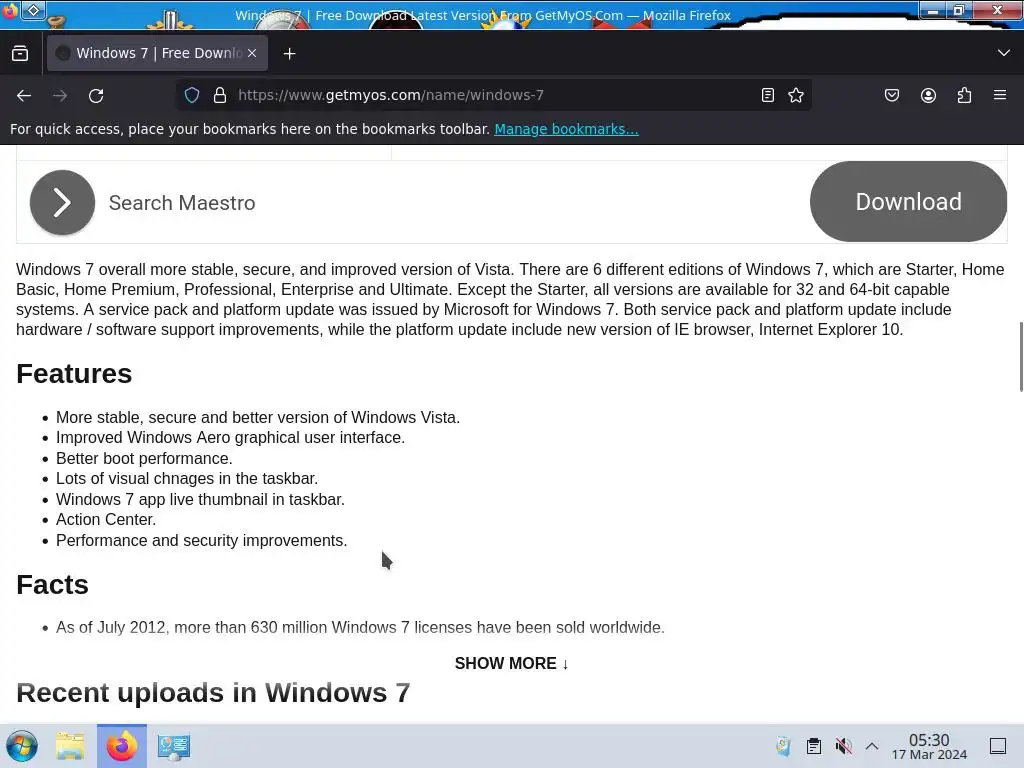Click the grey Download button
The image size is (1024, 768).
908,202
